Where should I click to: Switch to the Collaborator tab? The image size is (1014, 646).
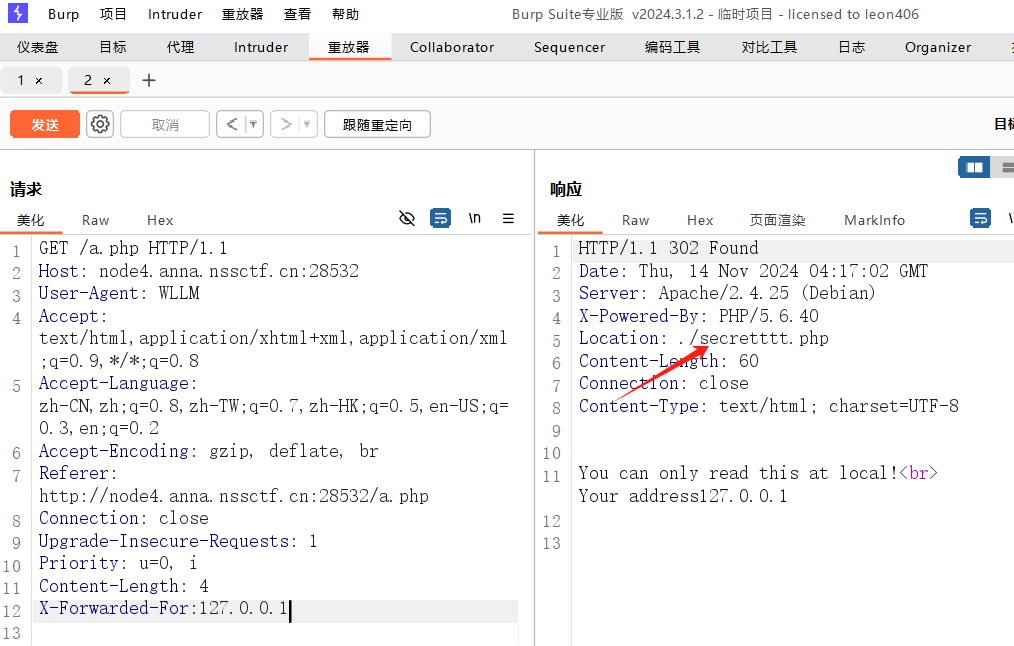pos(452,47)
